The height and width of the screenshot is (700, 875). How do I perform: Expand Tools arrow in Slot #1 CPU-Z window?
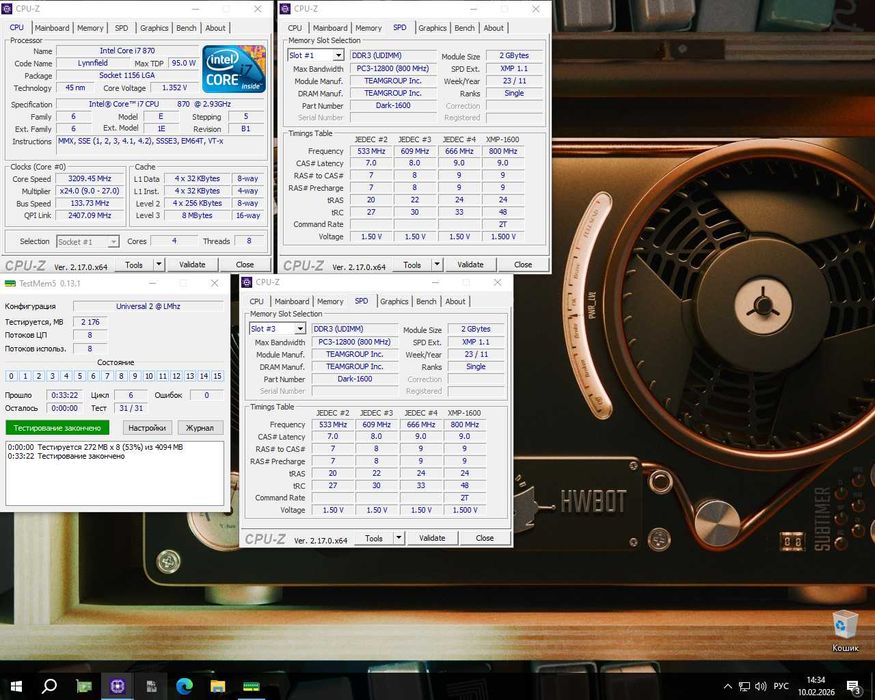point(437,265)
